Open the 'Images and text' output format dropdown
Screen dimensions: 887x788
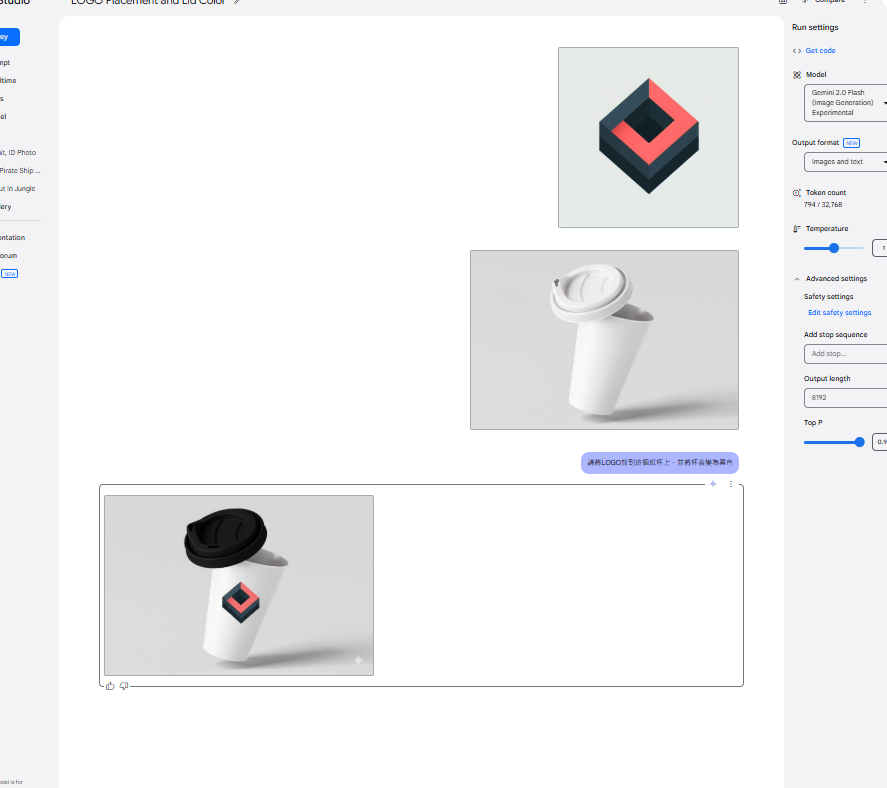coord(845,162)
